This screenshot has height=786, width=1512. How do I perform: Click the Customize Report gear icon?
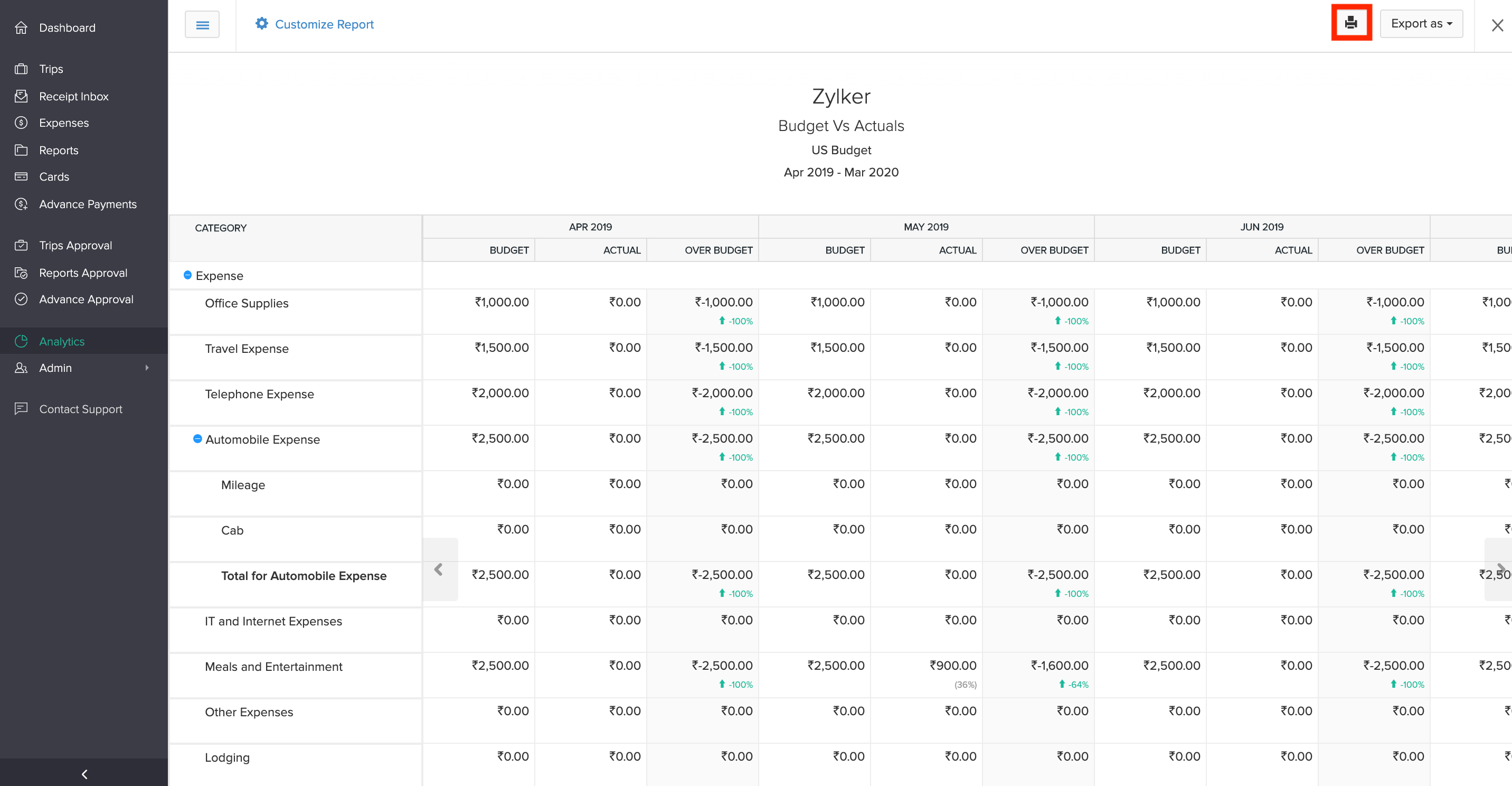(x=262, y=23)
